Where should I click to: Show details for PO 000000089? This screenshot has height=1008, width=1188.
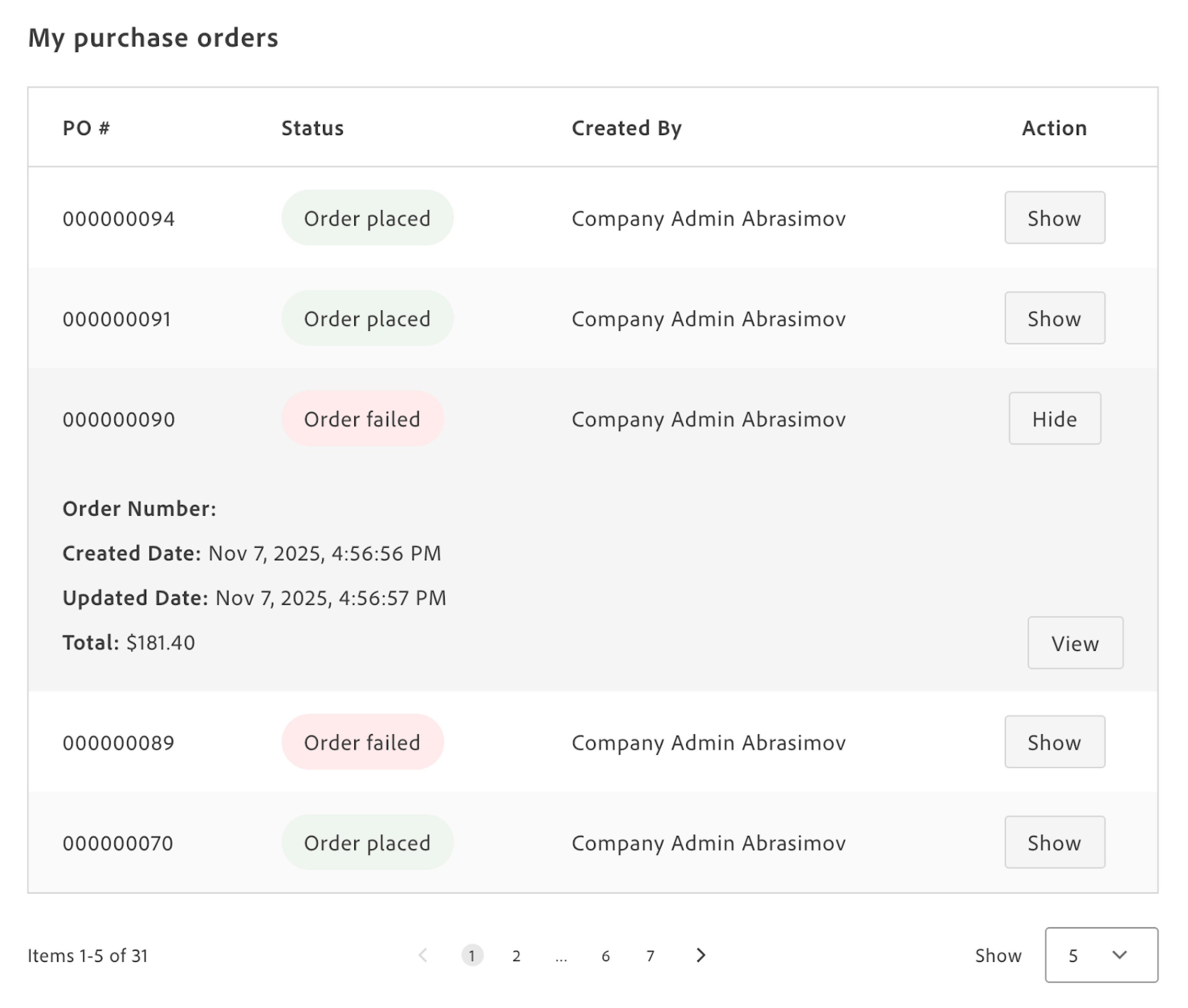pos(1054,742)
